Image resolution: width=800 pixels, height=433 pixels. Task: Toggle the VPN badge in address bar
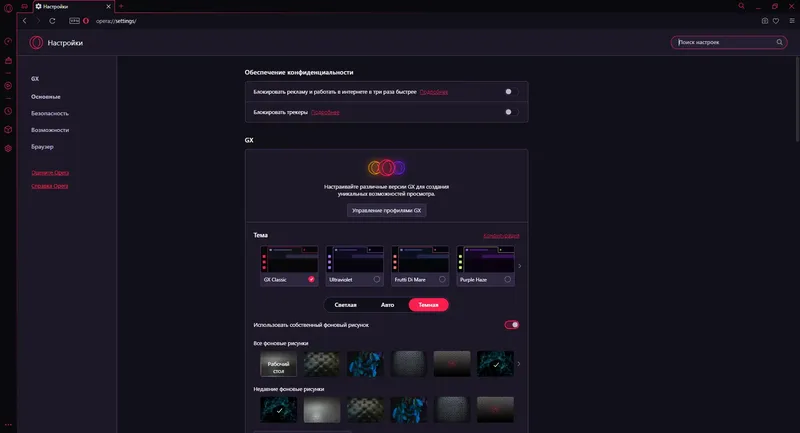tap(74, 21)
